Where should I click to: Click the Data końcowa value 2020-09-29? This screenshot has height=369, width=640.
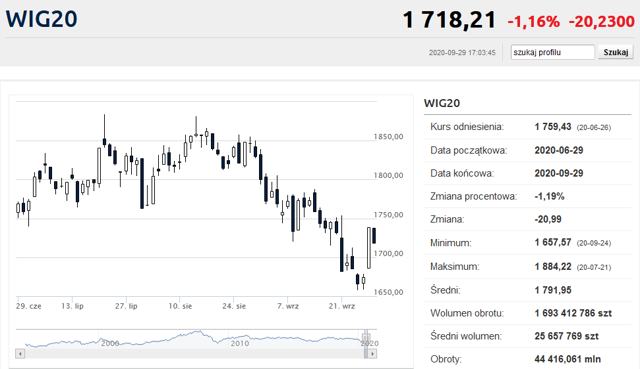pyautogui.click(x=559, y=173)
